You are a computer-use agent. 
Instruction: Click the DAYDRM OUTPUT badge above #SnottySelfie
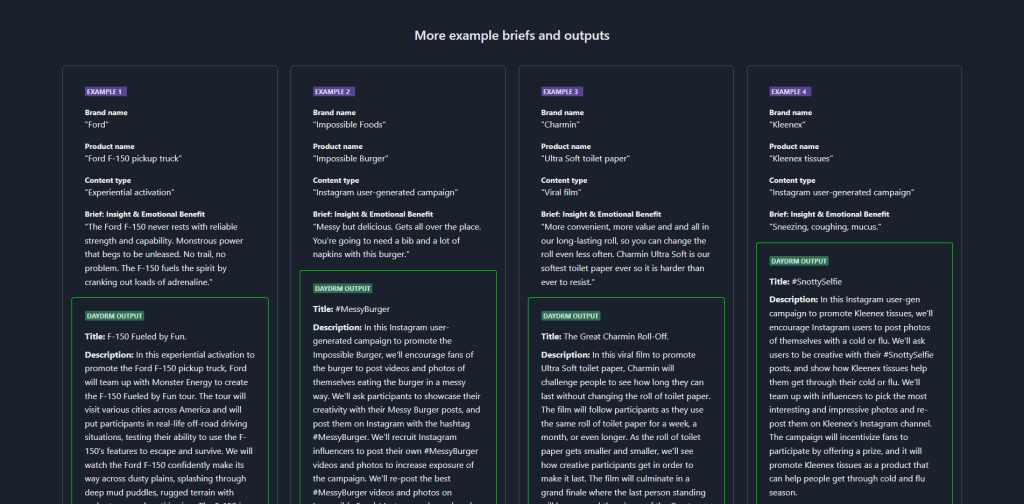tap(801, 261)
